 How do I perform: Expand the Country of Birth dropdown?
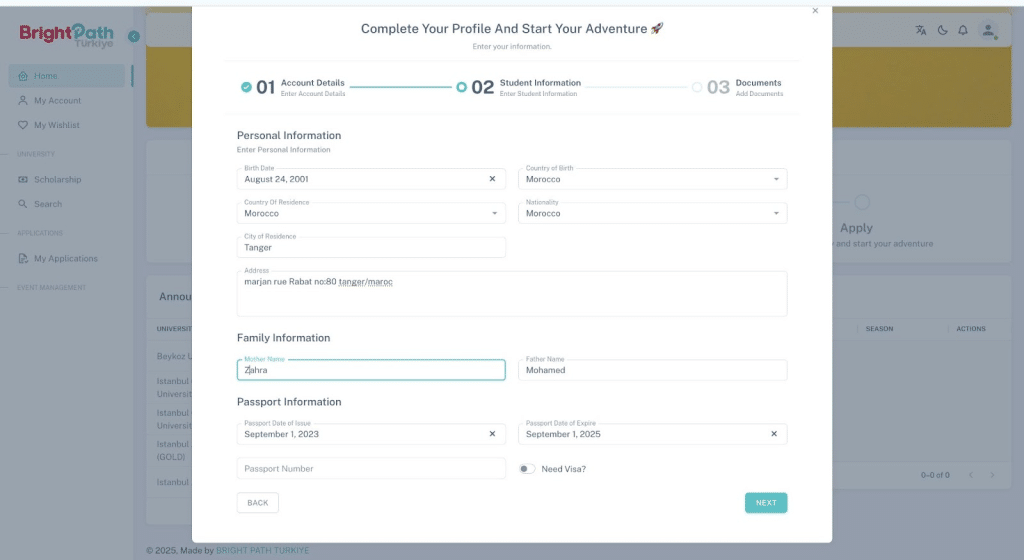click(x=776, y=179)
